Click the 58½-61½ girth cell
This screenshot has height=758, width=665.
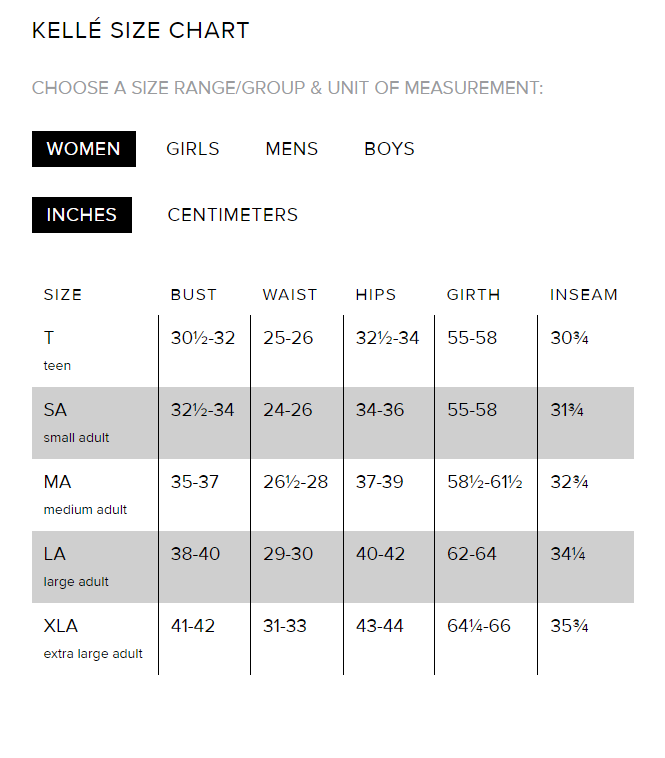point(485,482)
